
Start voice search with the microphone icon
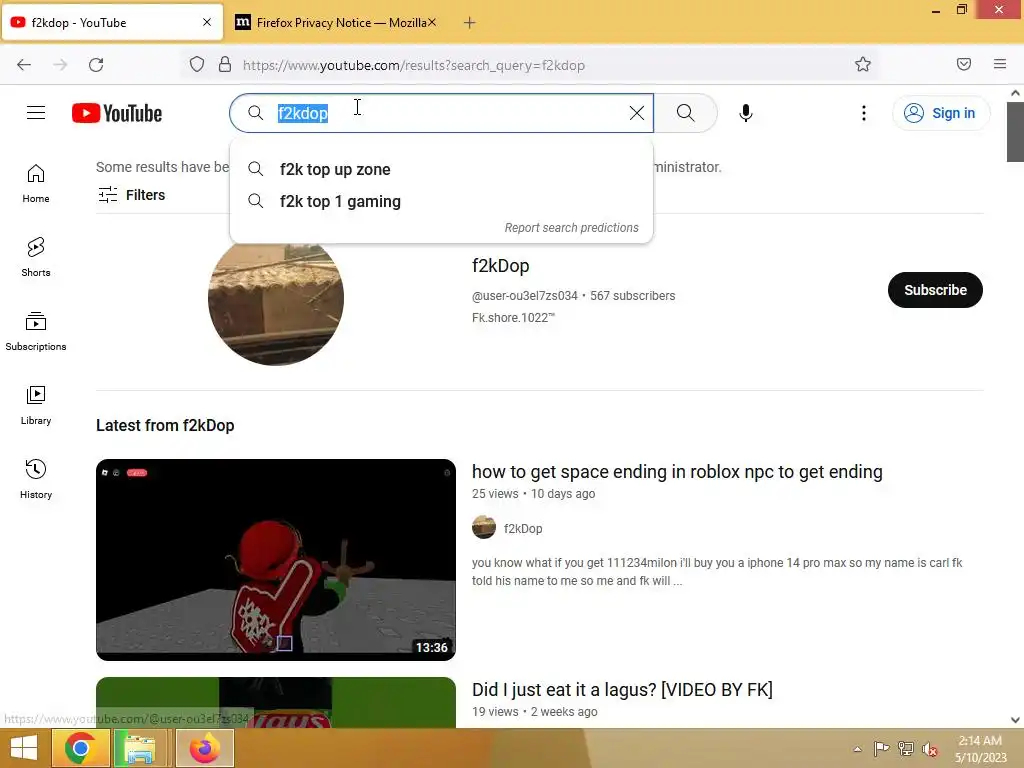pyautogui.click(x=746, y=113)
